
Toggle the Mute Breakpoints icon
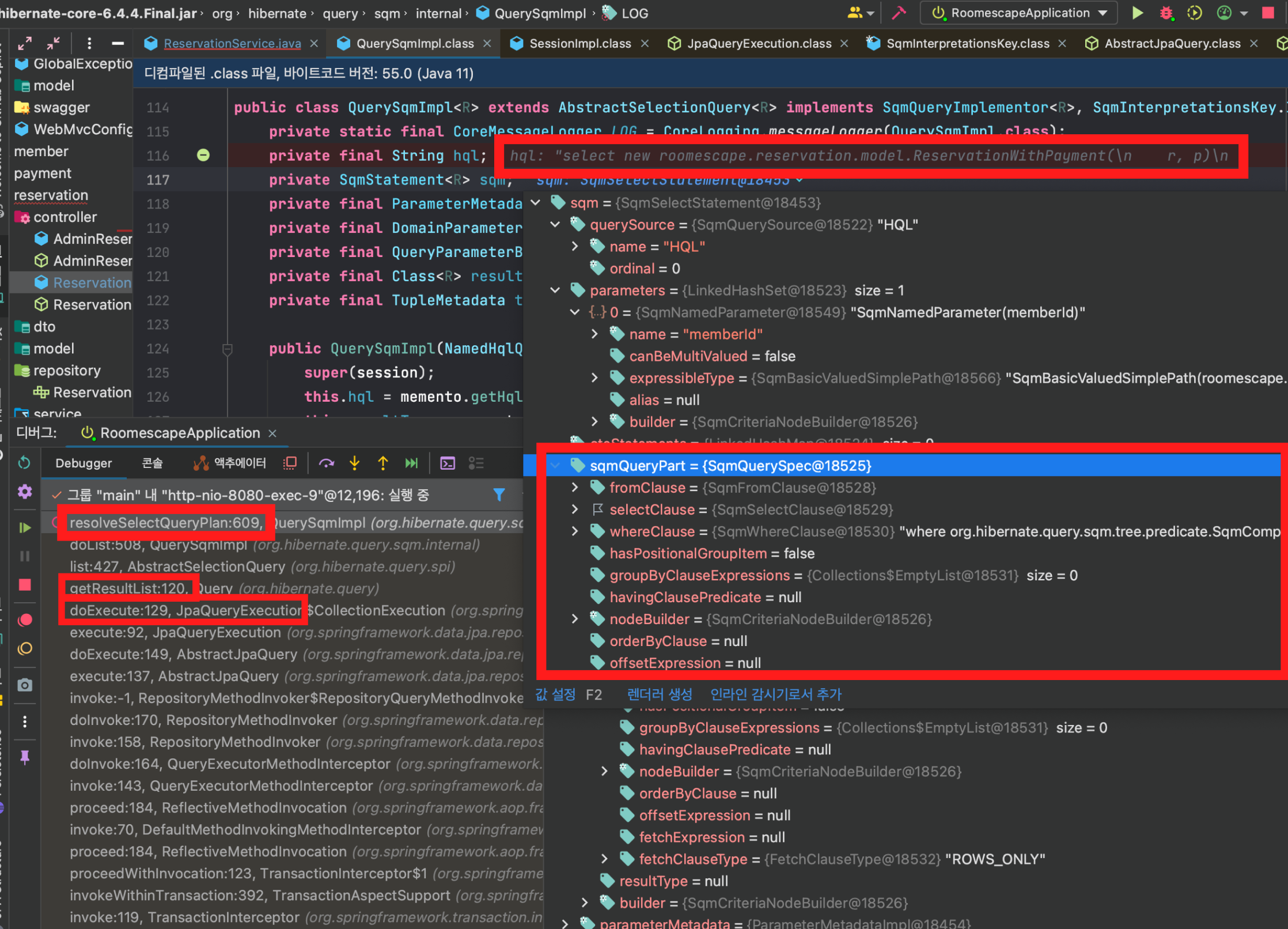[x=24, y=649]
